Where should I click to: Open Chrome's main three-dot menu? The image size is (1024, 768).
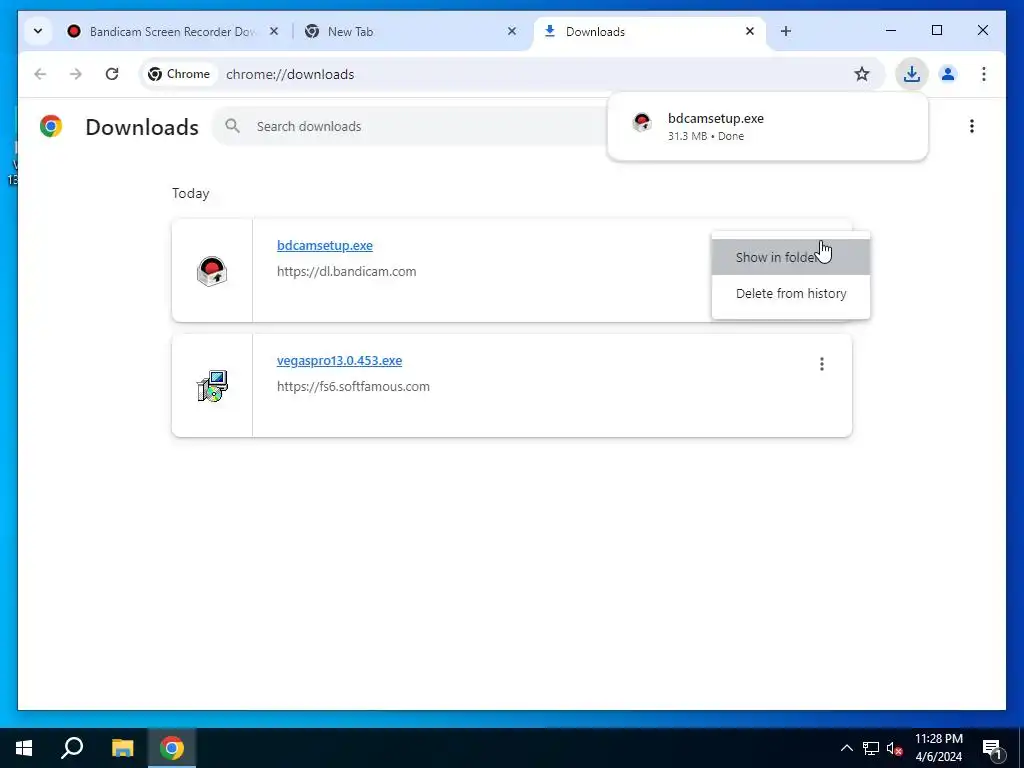pos(984,74)
